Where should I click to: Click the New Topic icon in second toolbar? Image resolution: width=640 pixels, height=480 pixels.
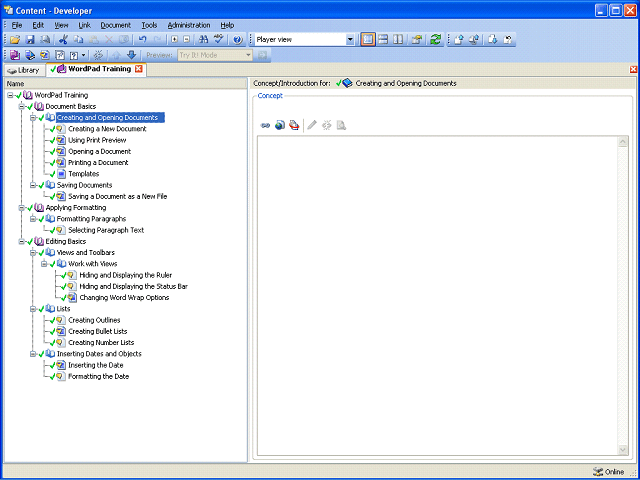pyautogui.click(x=45, y=55)
